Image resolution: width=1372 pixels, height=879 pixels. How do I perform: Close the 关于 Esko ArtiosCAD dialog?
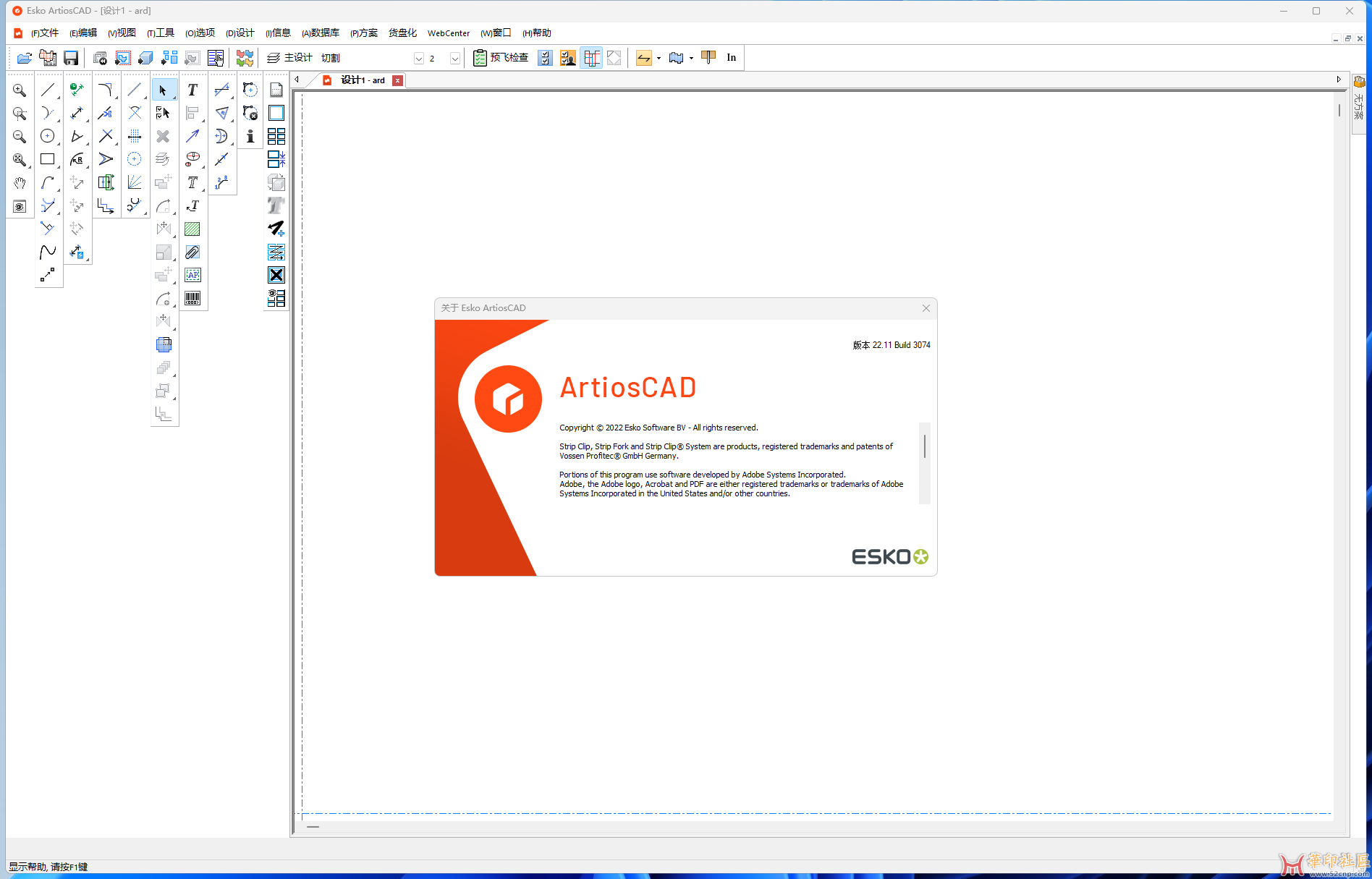click(926, 308)
